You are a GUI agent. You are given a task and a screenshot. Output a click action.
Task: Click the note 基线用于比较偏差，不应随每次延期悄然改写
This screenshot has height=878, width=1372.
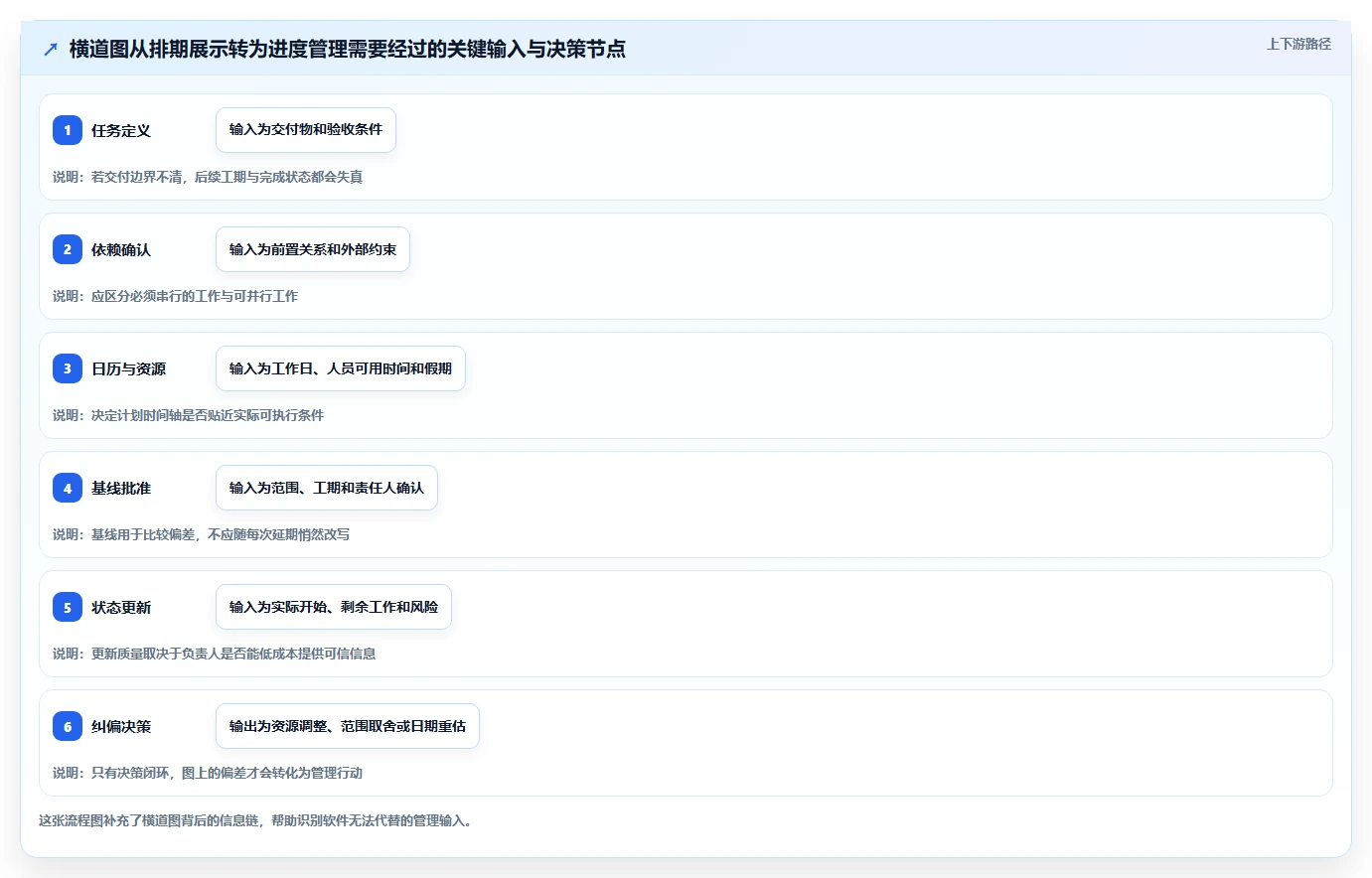[221, 534]
